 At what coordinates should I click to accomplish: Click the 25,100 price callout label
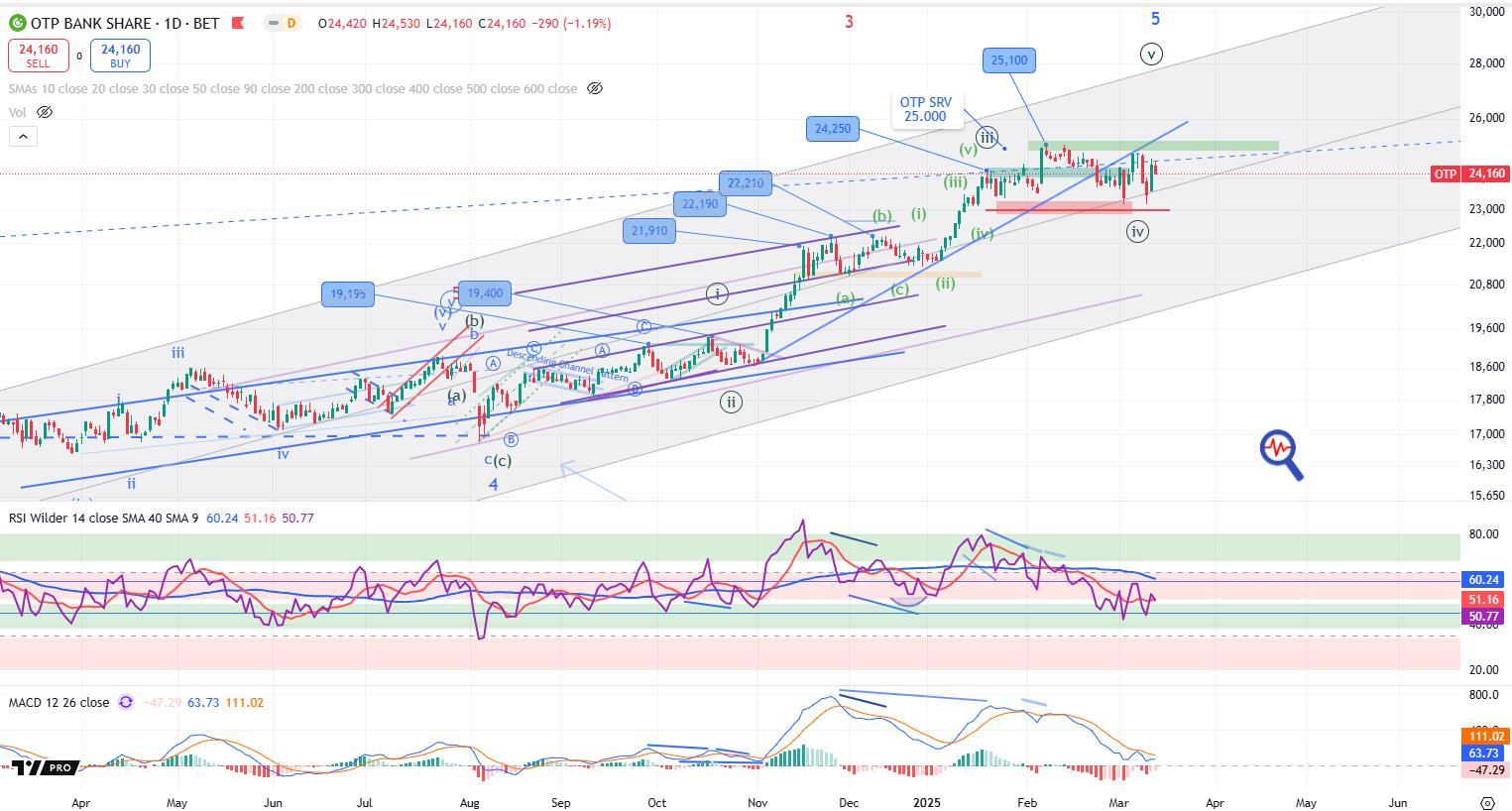pyautogui.click(x=1009, y=60)
